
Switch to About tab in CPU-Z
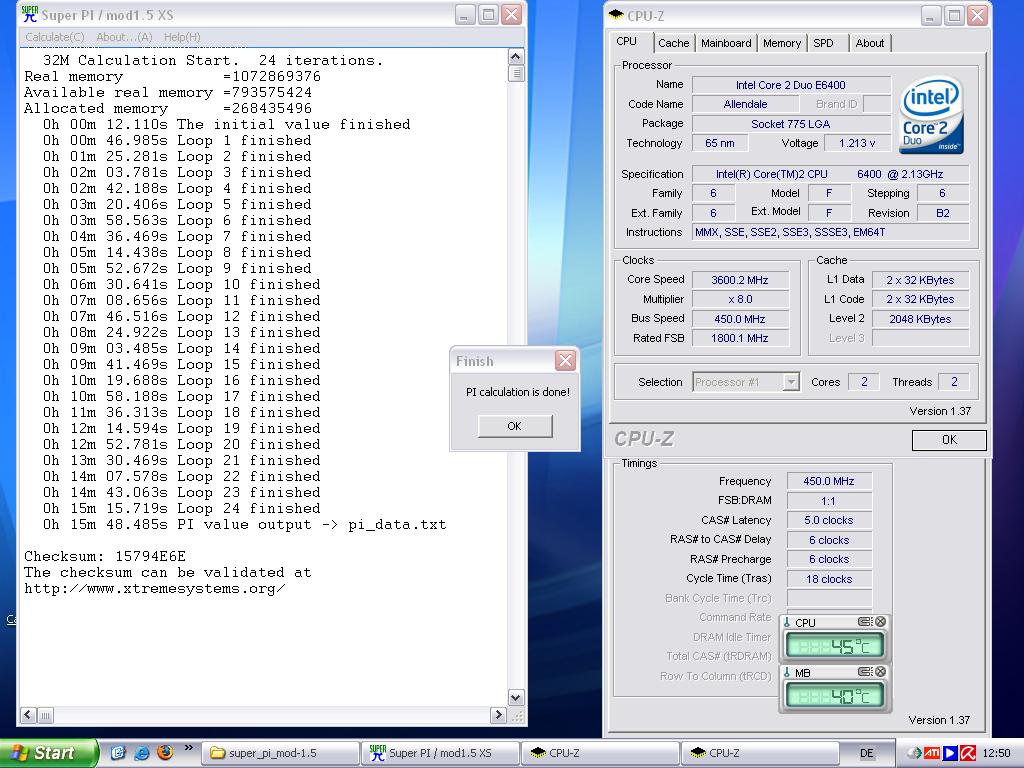870,43
